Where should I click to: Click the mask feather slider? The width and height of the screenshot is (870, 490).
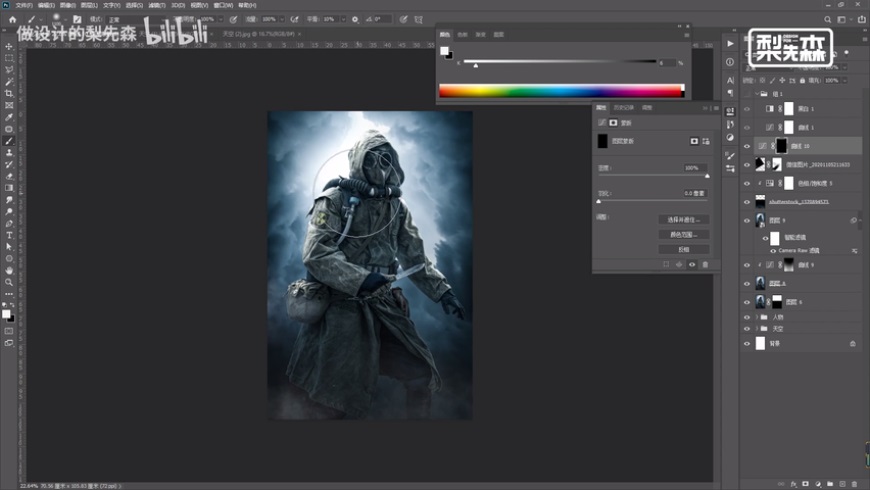click(652, 201)
